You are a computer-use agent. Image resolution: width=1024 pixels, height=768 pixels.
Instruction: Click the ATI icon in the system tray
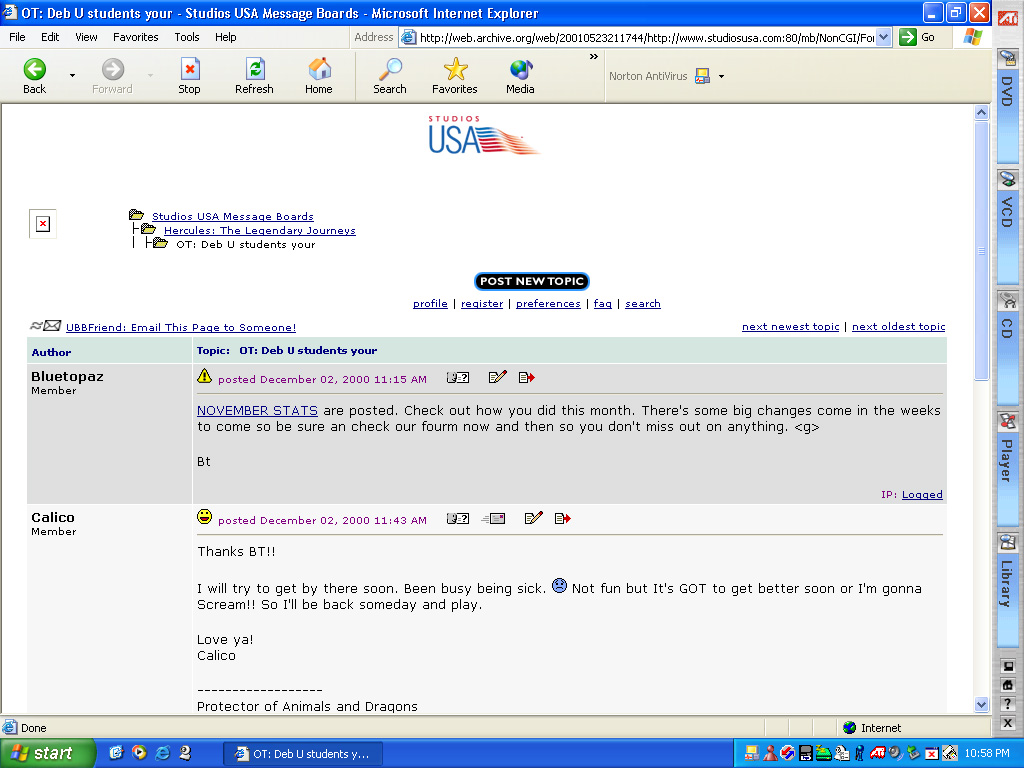click(877, 753)
